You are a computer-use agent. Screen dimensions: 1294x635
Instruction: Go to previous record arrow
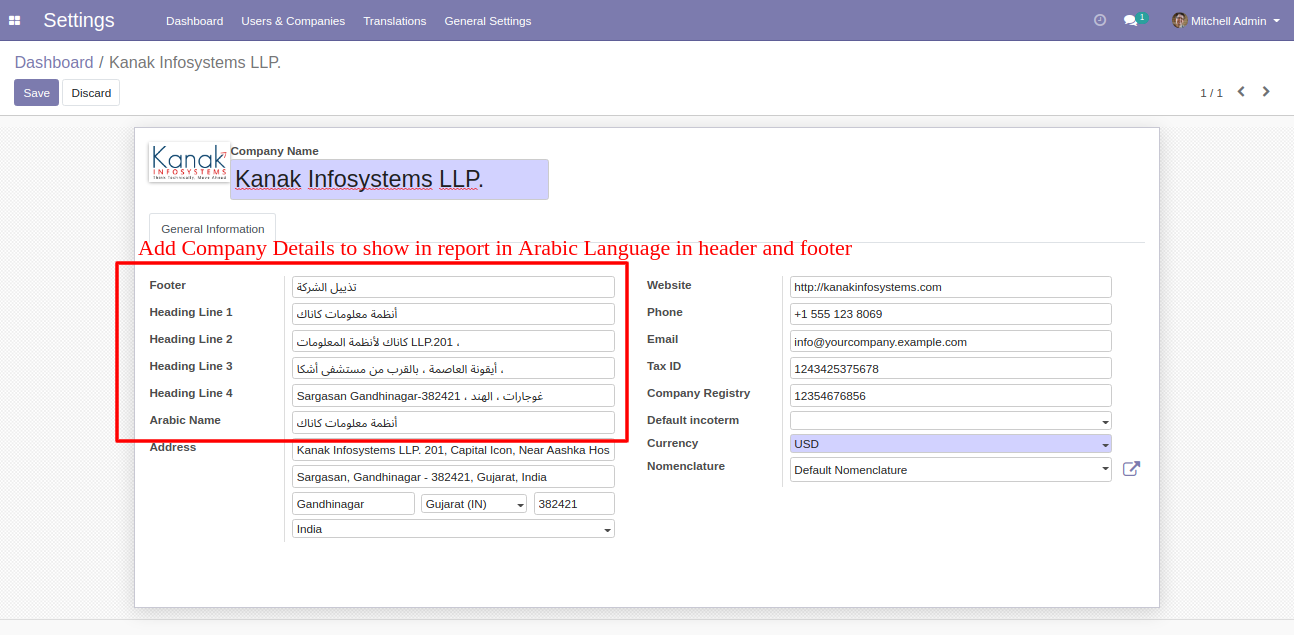pyautogui.click(x=1241, y=92)
